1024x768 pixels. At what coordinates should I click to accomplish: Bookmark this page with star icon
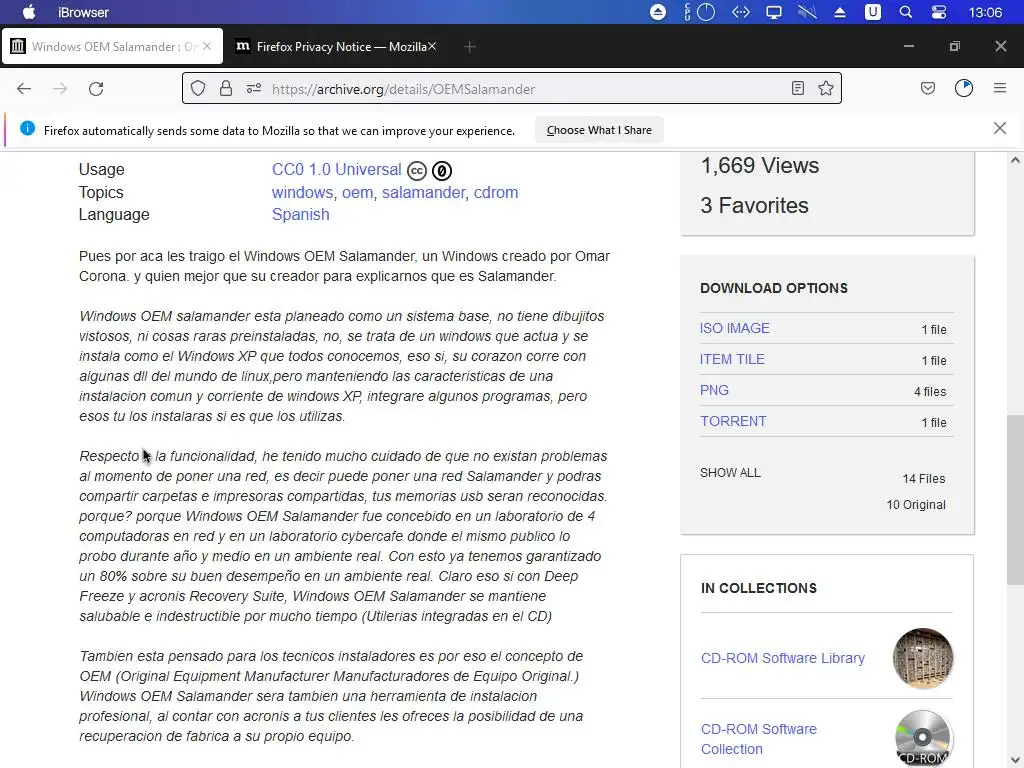[826, 88]
